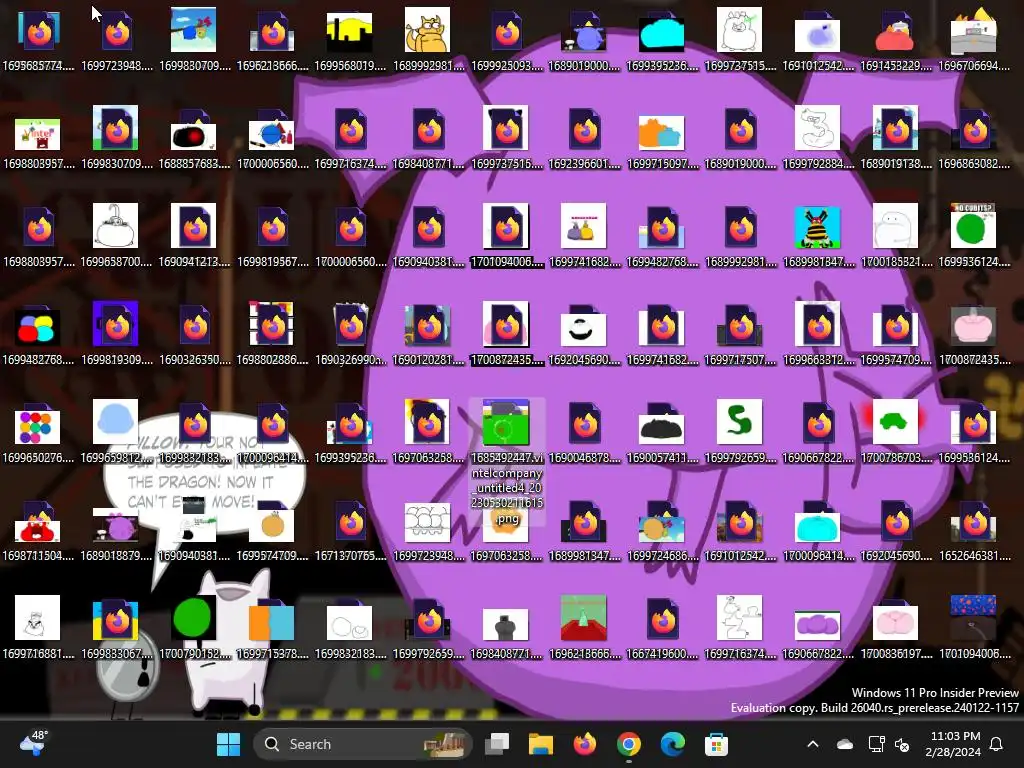Click the taskbar Search box
The height and width of the screenshot is (768, 1024).
(x=362, y=744)
